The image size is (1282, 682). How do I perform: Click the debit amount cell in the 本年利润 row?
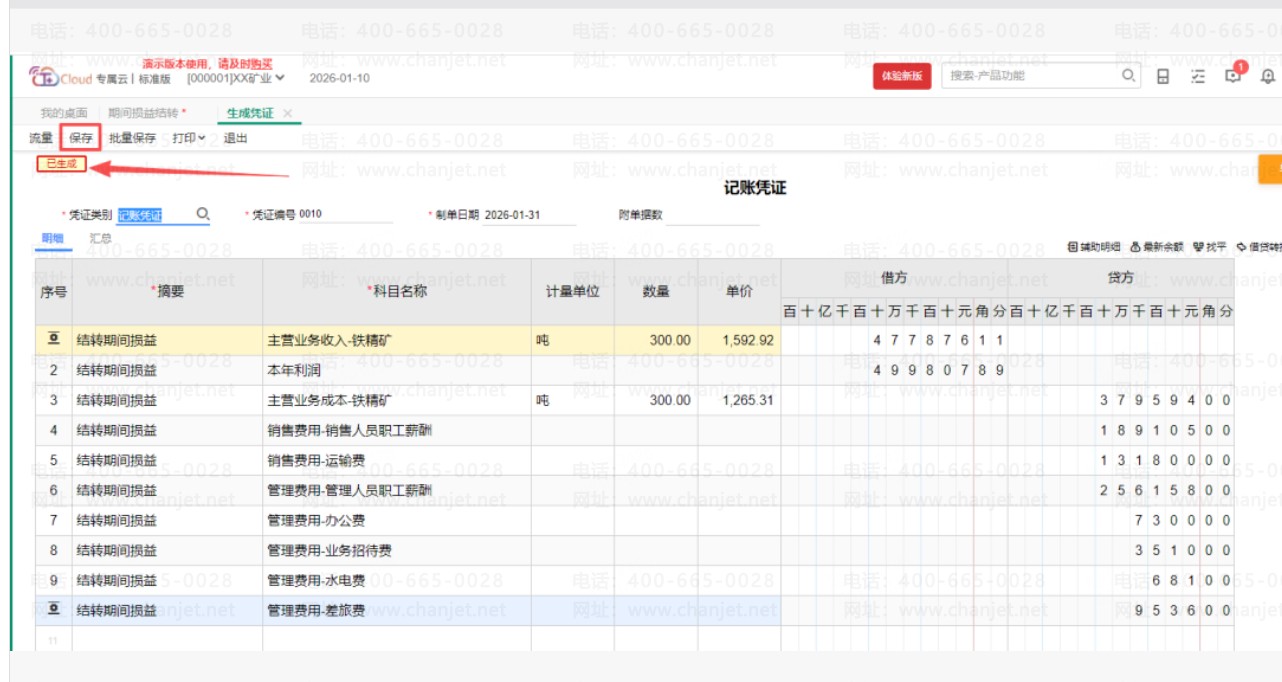[x=894, y=370]
